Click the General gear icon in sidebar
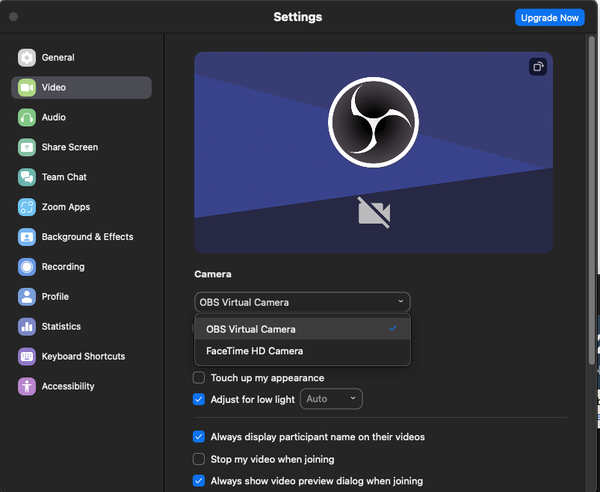The image size is (600, 492). [x=26, y=58]
